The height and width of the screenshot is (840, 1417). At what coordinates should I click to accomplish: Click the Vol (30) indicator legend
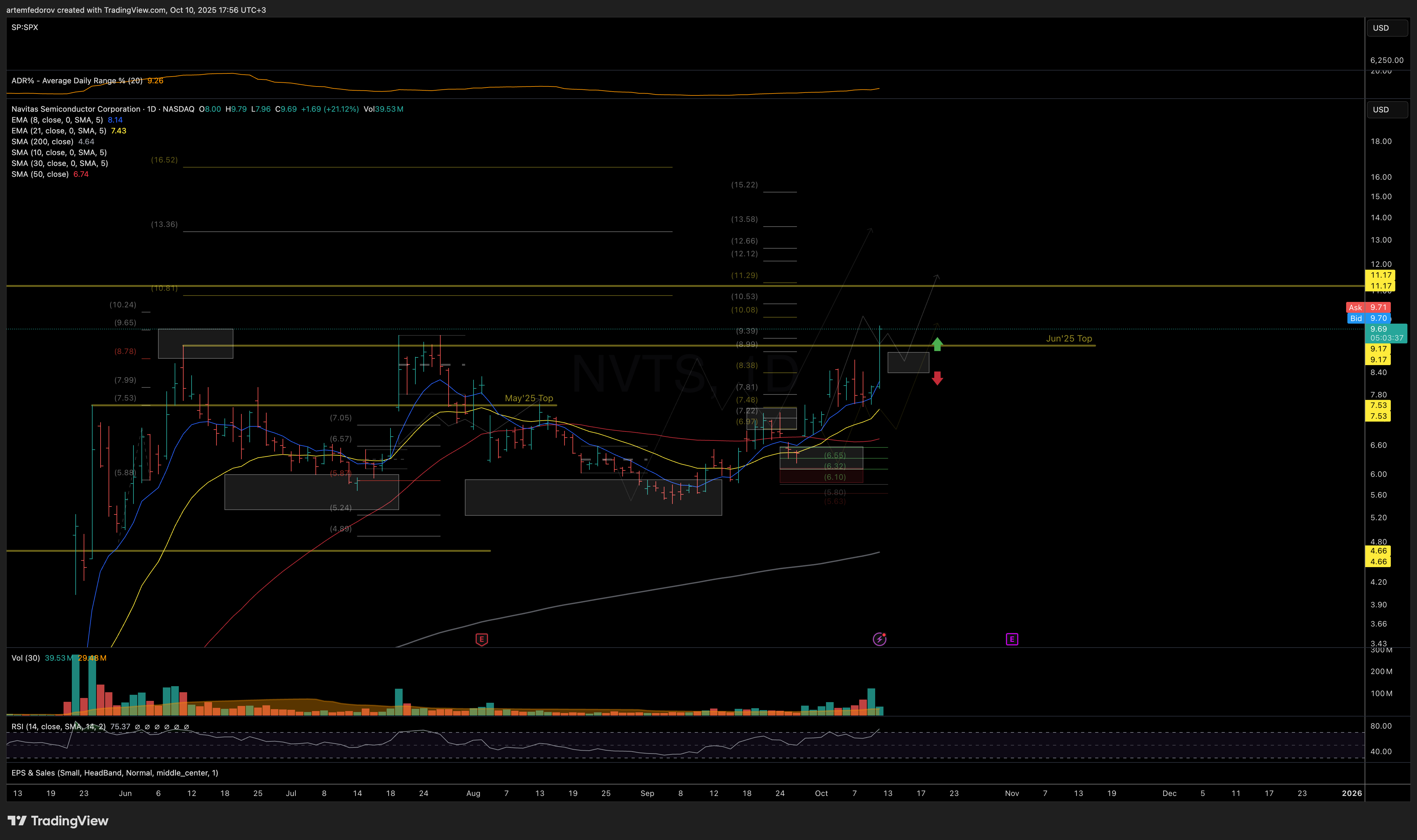(26, 658)
